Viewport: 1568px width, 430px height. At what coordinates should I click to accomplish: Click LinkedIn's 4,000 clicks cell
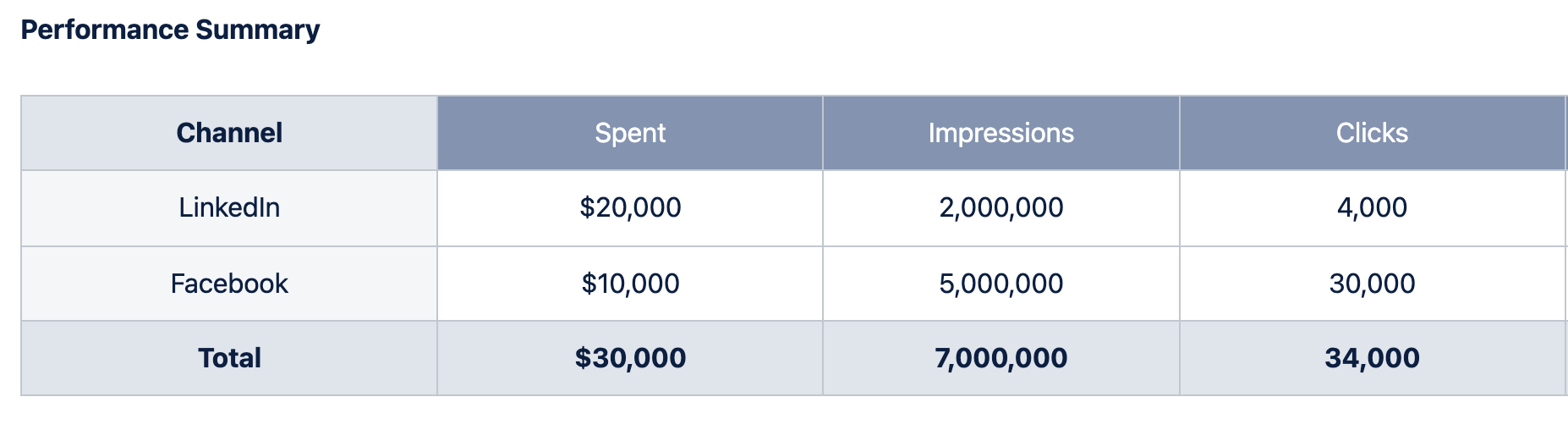pos(1372,207)
